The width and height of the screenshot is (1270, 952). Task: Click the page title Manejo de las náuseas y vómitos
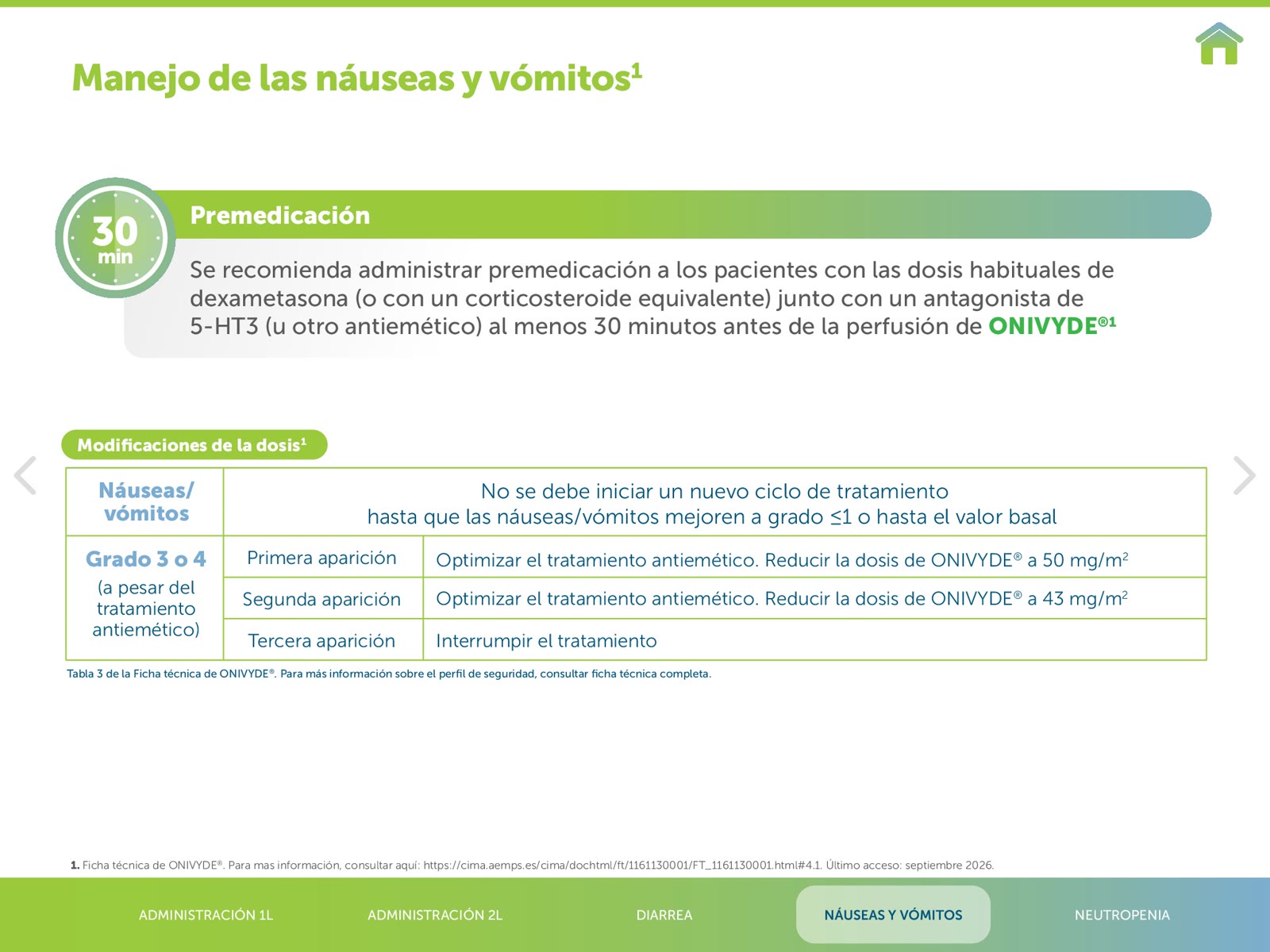(x=357, y=79)
